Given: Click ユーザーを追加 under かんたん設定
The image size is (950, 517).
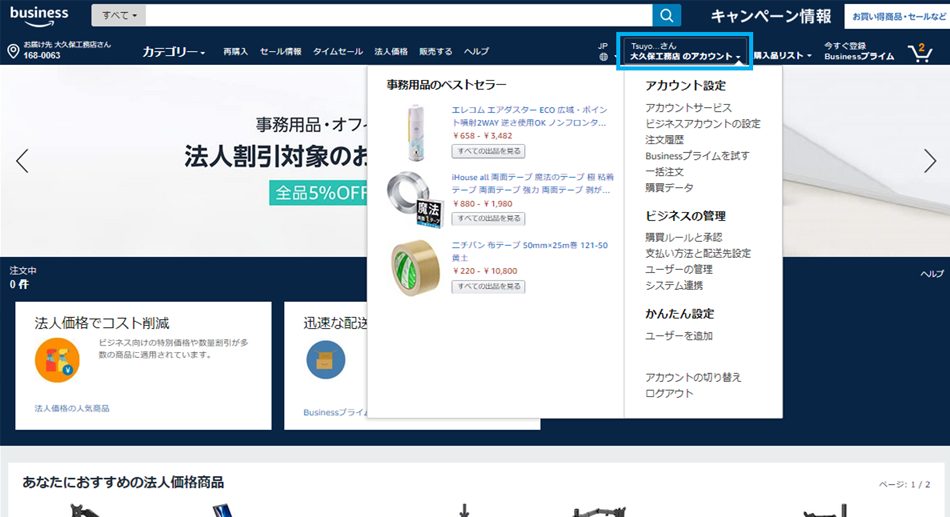Looking at the screenshot, I should point(679,335).
